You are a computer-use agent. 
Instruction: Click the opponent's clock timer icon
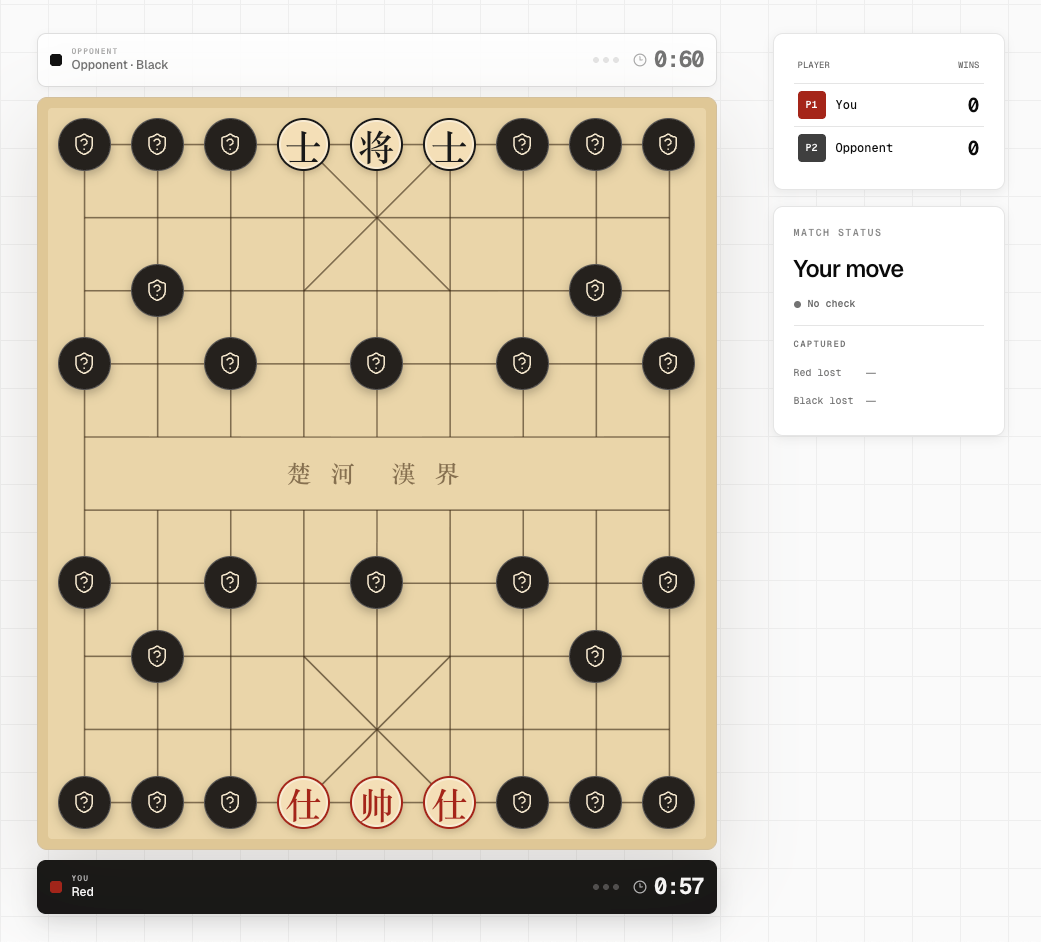640,60
